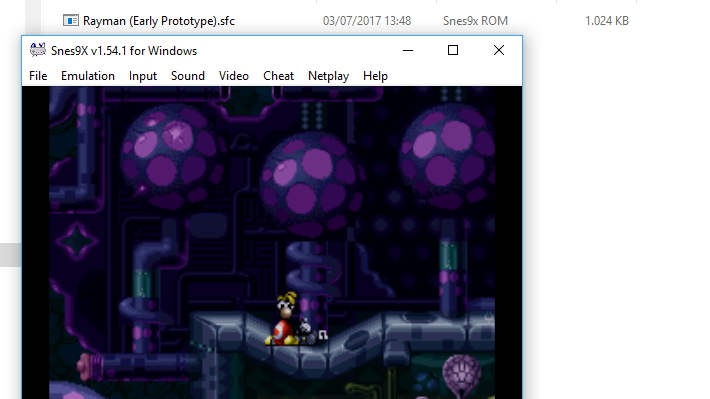Click the 1.024 KB file size text
The image size is (710, 399).
(x=607, y=21)
